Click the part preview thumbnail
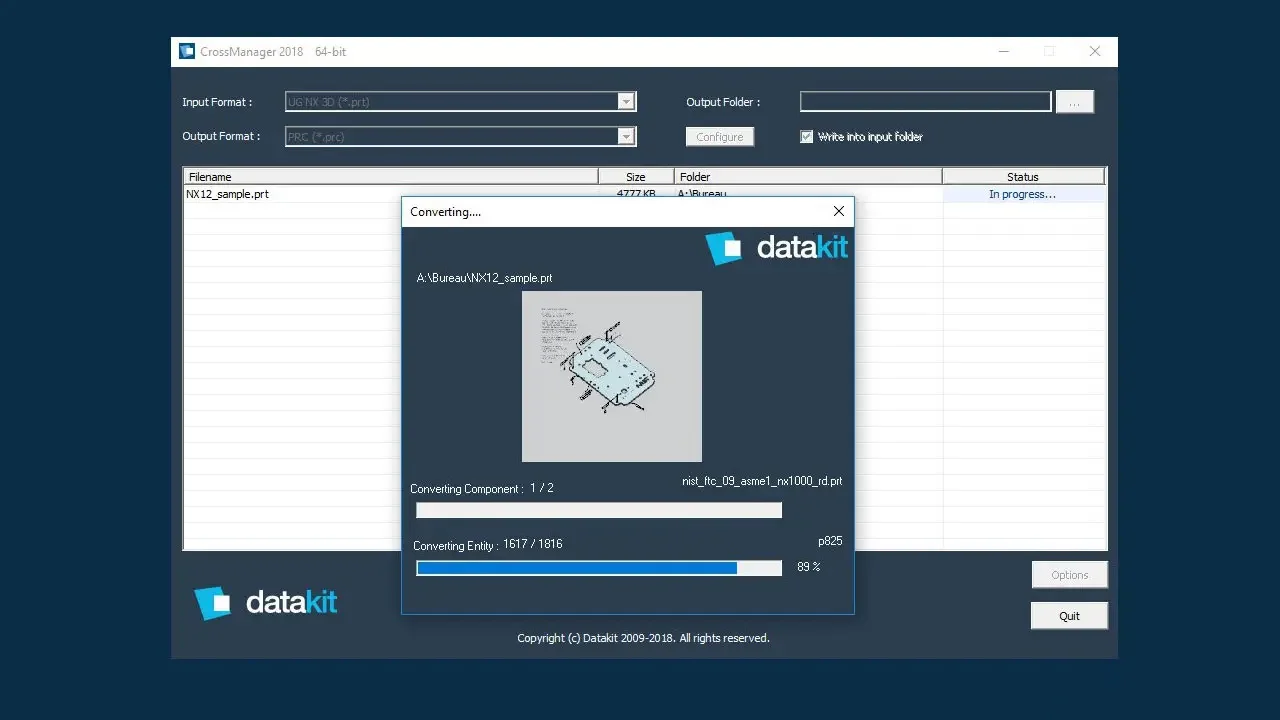Viewport: 1280px width, 720px height. coord(612,376)
